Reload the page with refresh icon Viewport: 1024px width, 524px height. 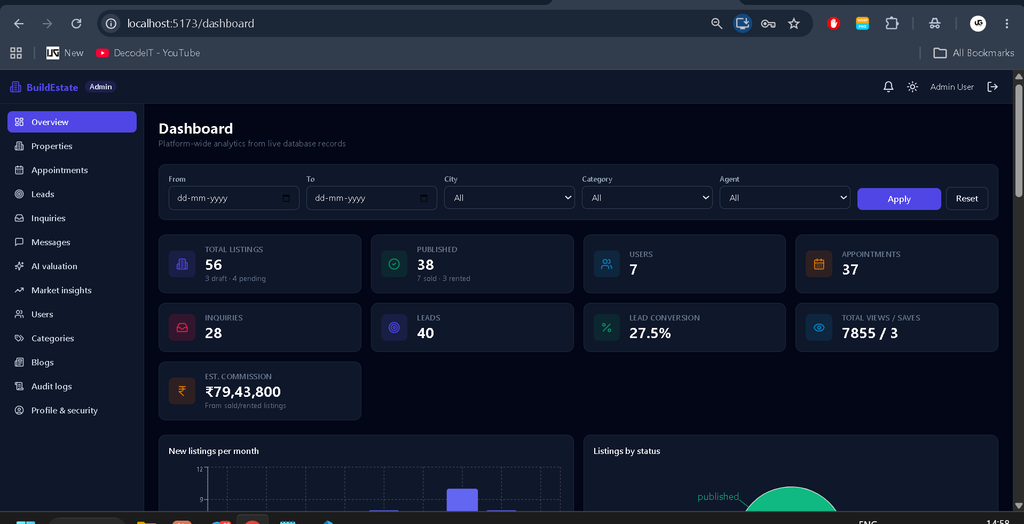pyautogui.click(x=76, y=24)
